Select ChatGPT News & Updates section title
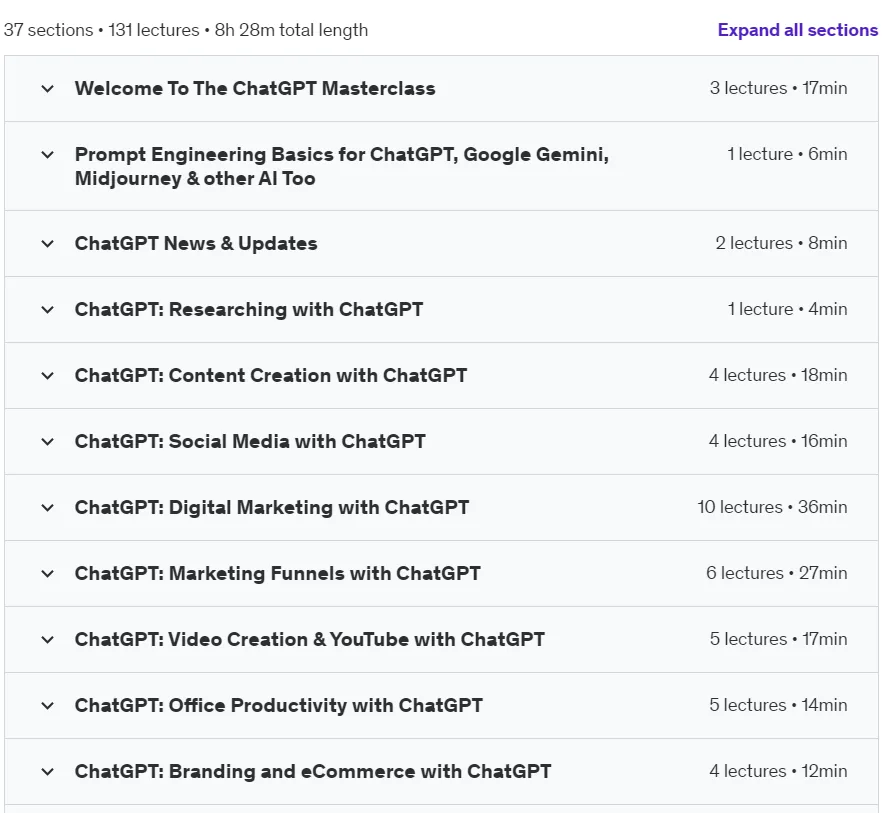This screenshot has width=882, height=813. pyautogui.click(x=196, y=244)
